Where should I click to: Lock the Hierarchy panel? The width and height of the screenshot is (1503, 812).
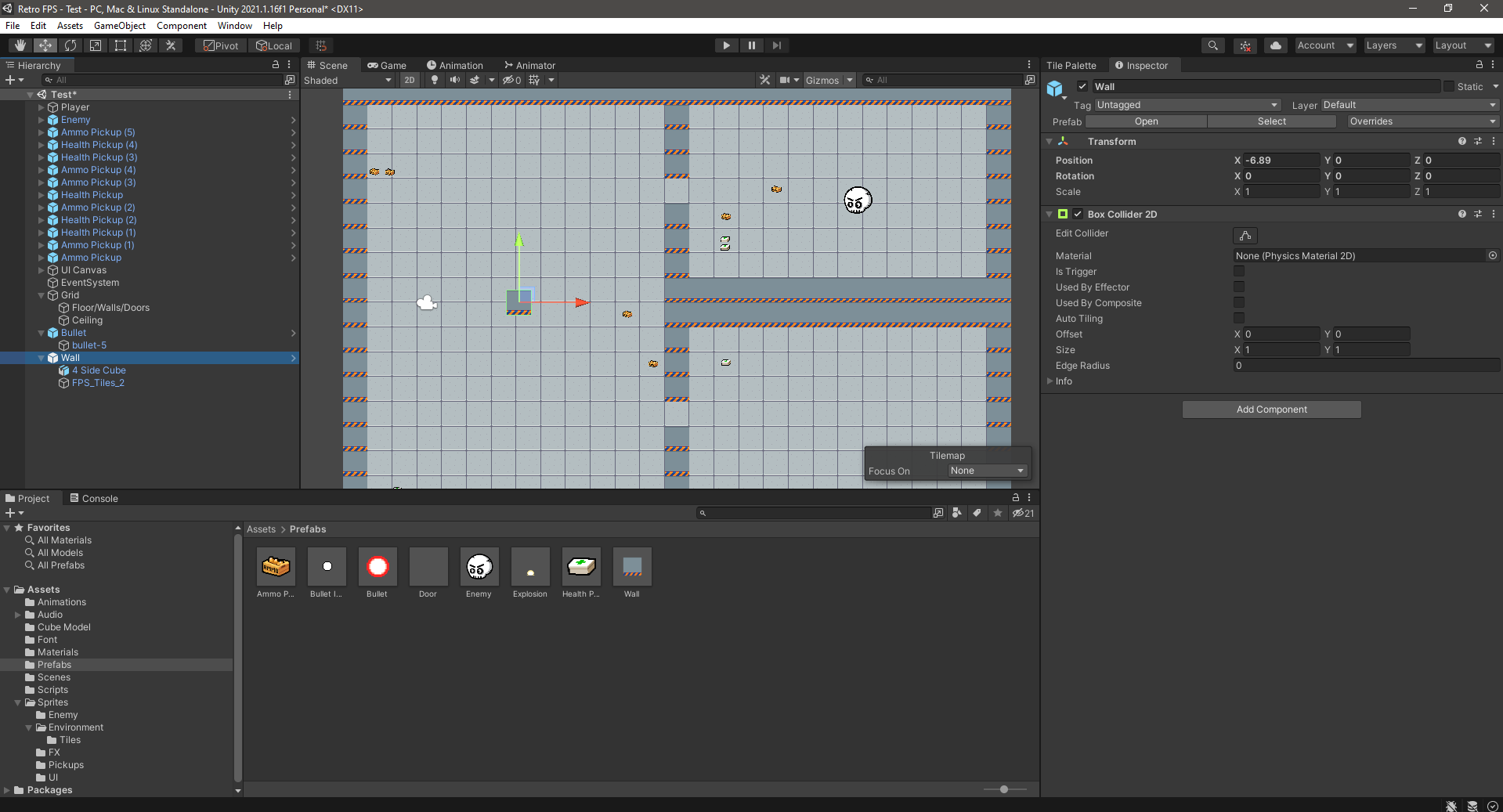point(275,65)
